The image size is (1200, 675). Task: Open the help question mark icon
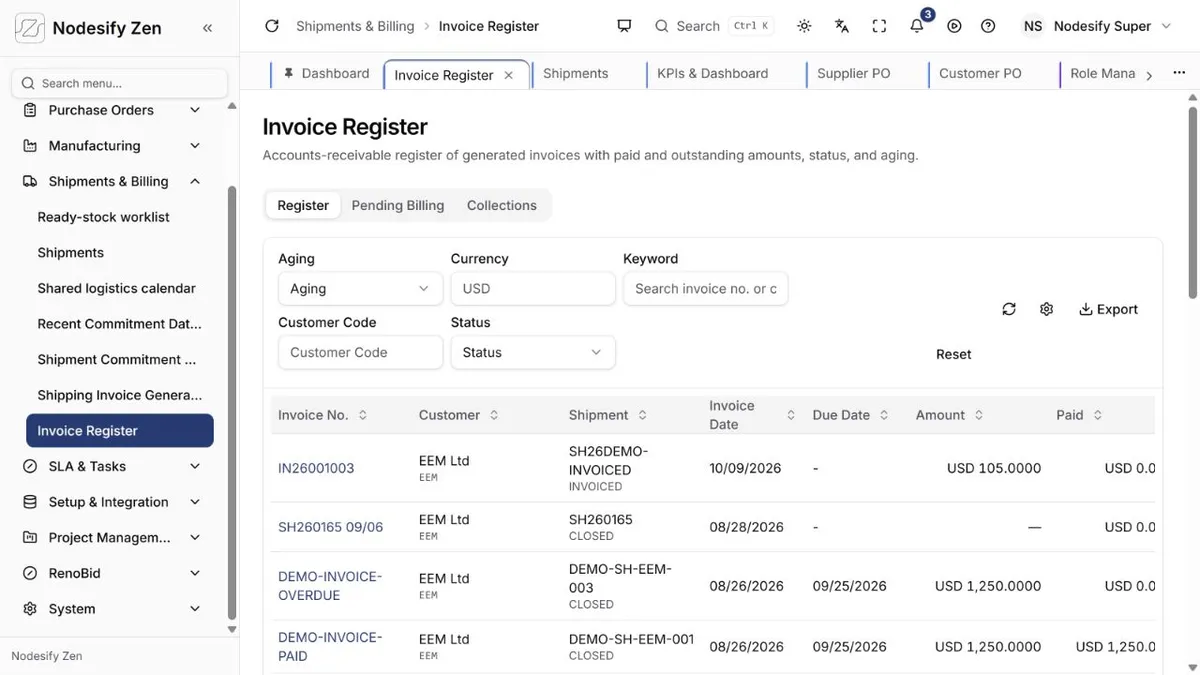point(988,26)
